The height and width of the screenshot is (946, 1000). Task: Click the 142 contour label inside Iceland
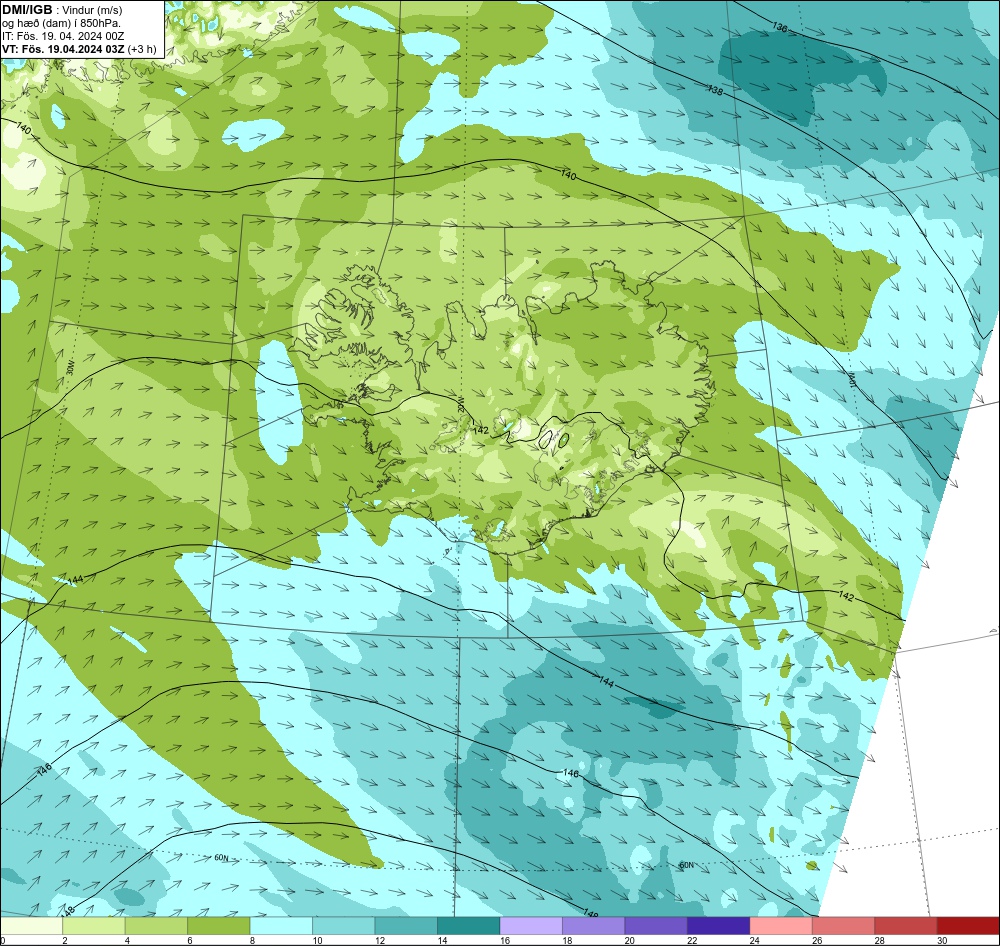pos(481,431)
